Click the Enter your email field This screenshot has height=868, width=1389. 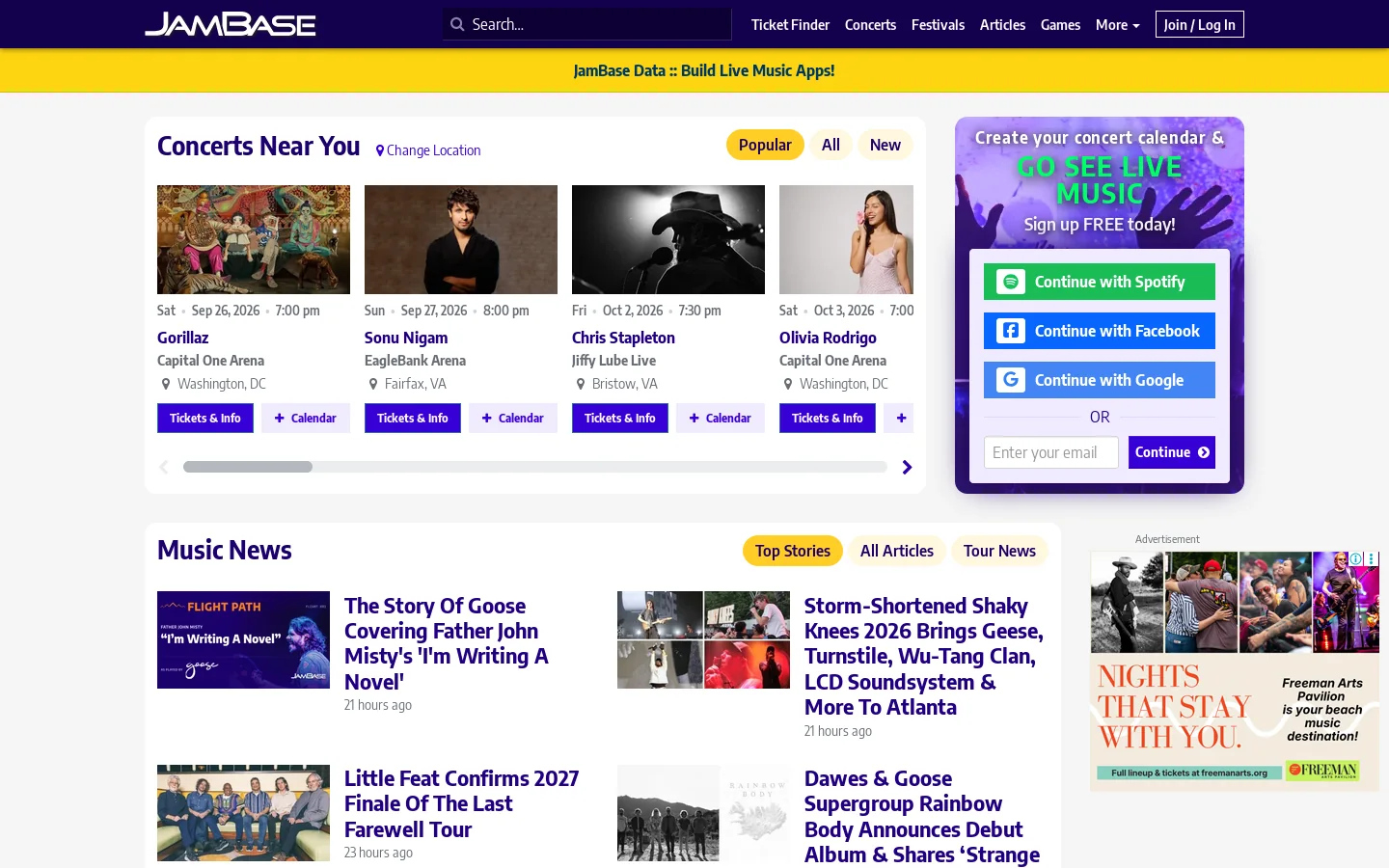coord(1051,452)
